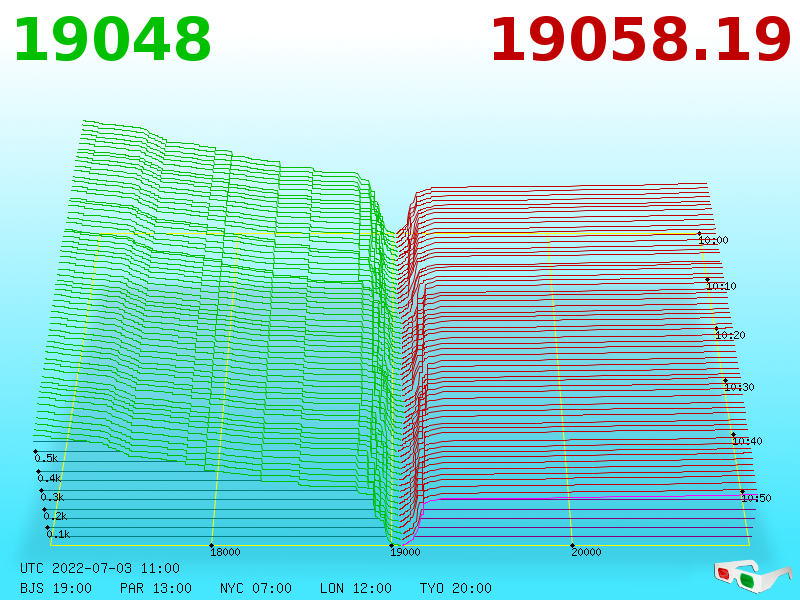Click the 10:30 time axis label
Image resolution: width=800 pixels, height=600 pixels.
pos(739,387)
